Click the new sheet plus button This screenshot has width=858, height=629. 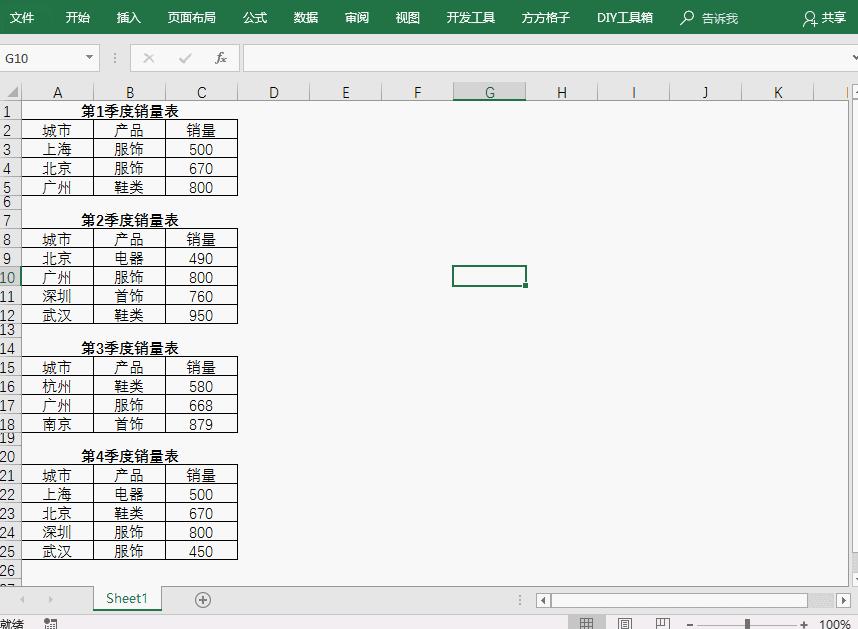coord(202,598)
